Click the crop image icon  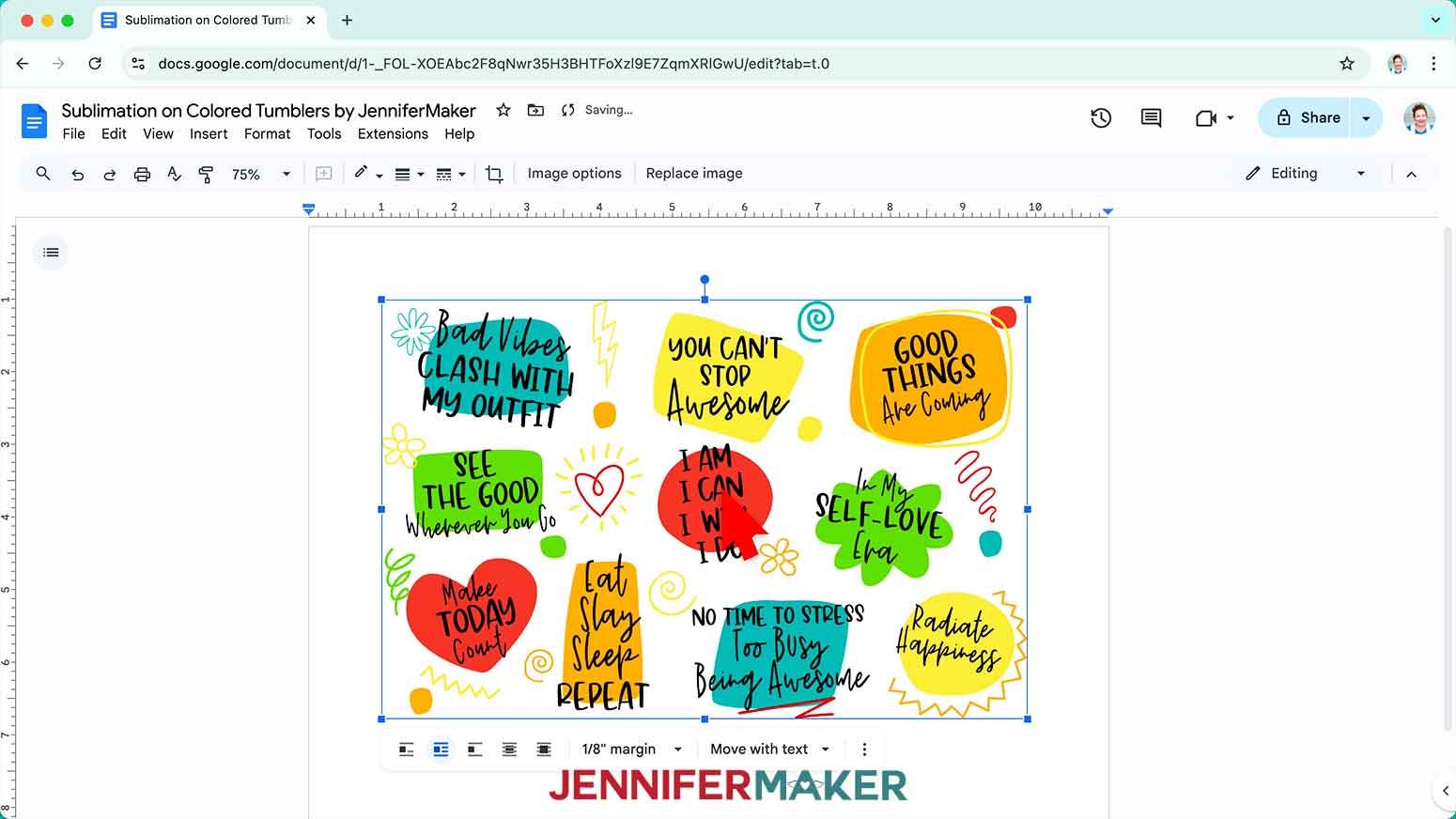(494, 174)
